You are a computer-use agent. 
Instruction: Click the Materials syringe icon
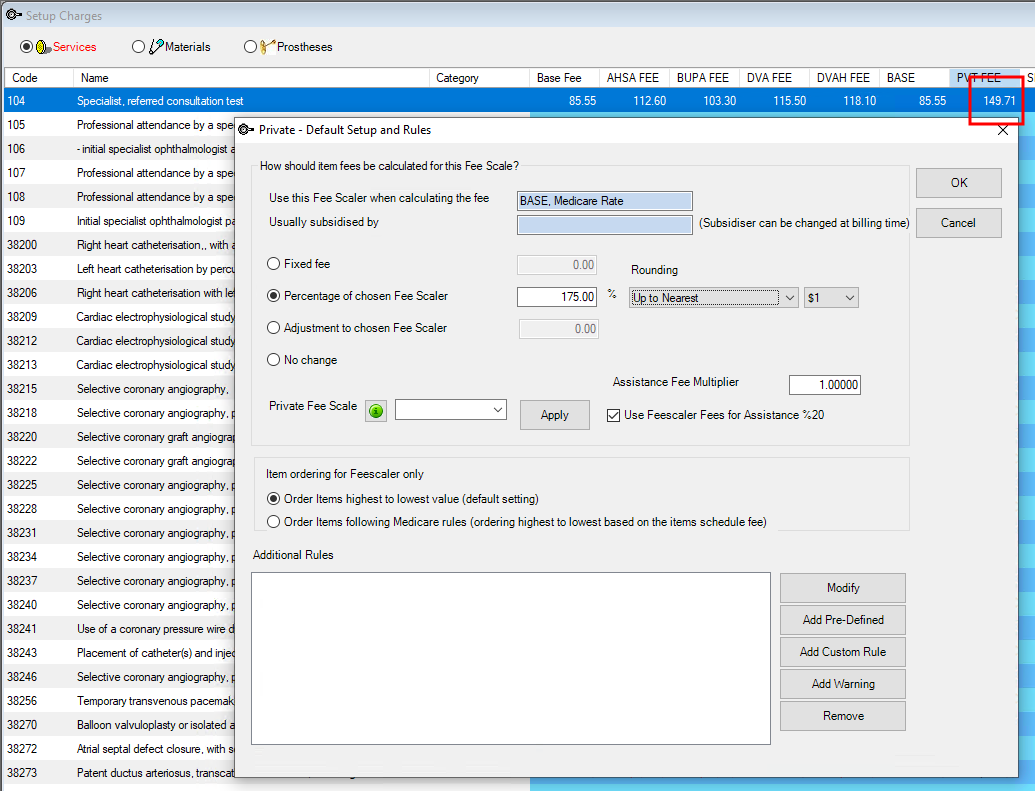coord(156,46)
